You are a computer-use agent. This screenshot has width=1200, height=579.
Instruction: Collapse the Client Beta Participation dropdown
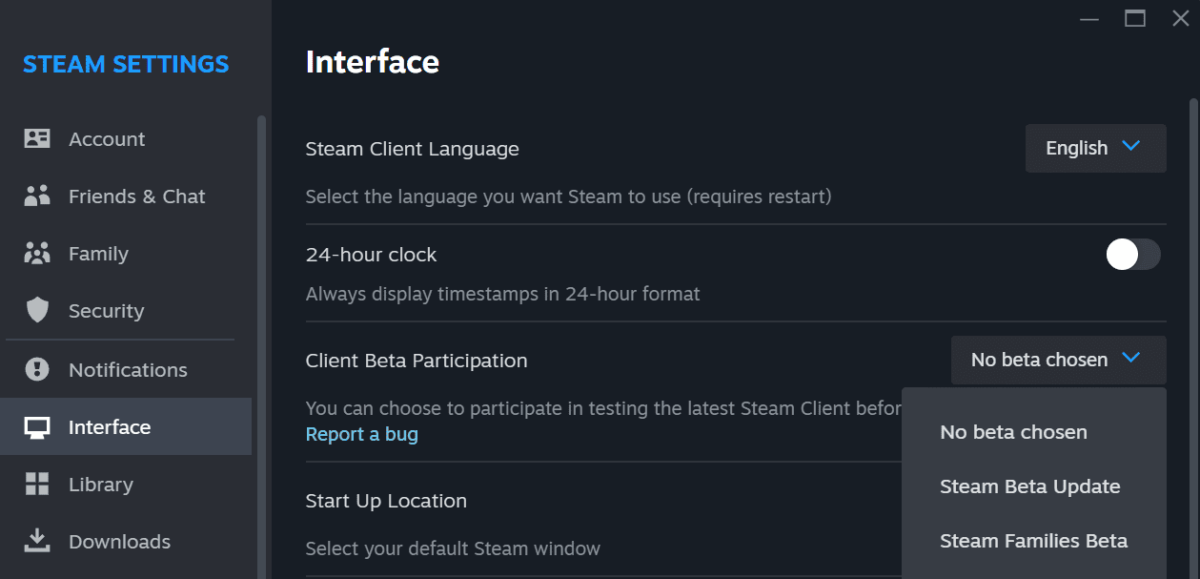point(1059,360)
